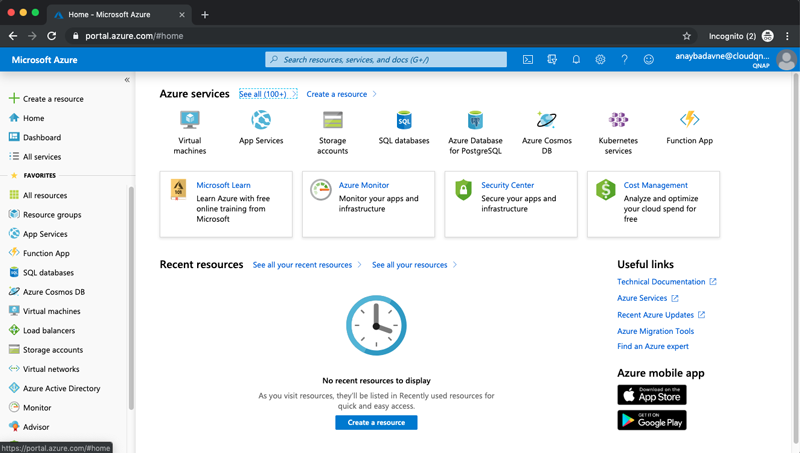Open Azure Cosmos DB service tile
Viewport: 800px width, 453px height.
click(x=546, y=133)
